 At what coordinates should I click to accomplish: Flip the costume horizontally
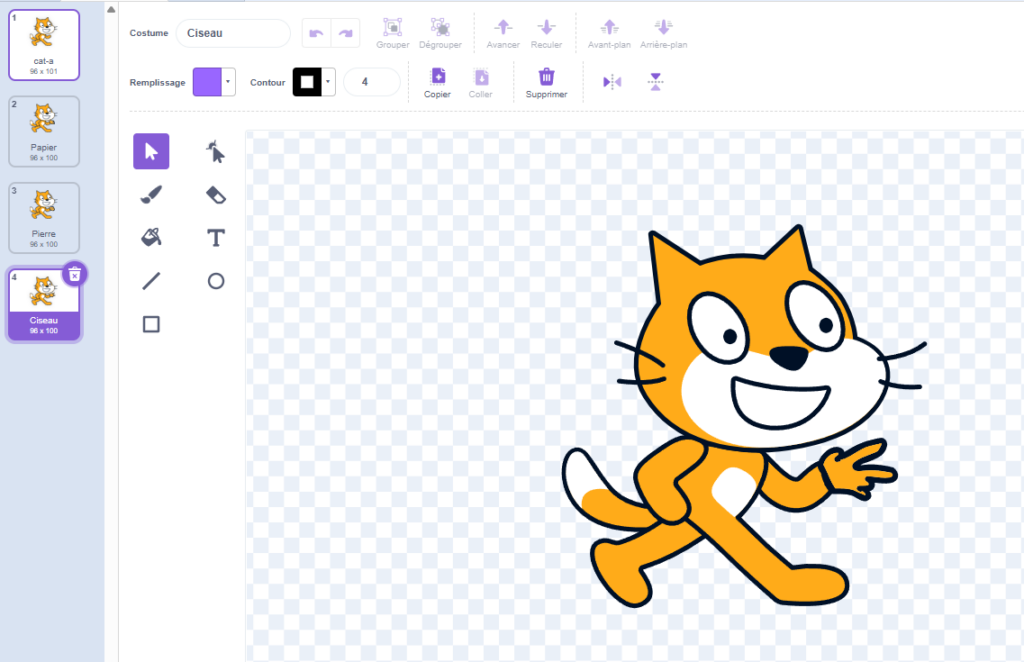coord(612,82)
